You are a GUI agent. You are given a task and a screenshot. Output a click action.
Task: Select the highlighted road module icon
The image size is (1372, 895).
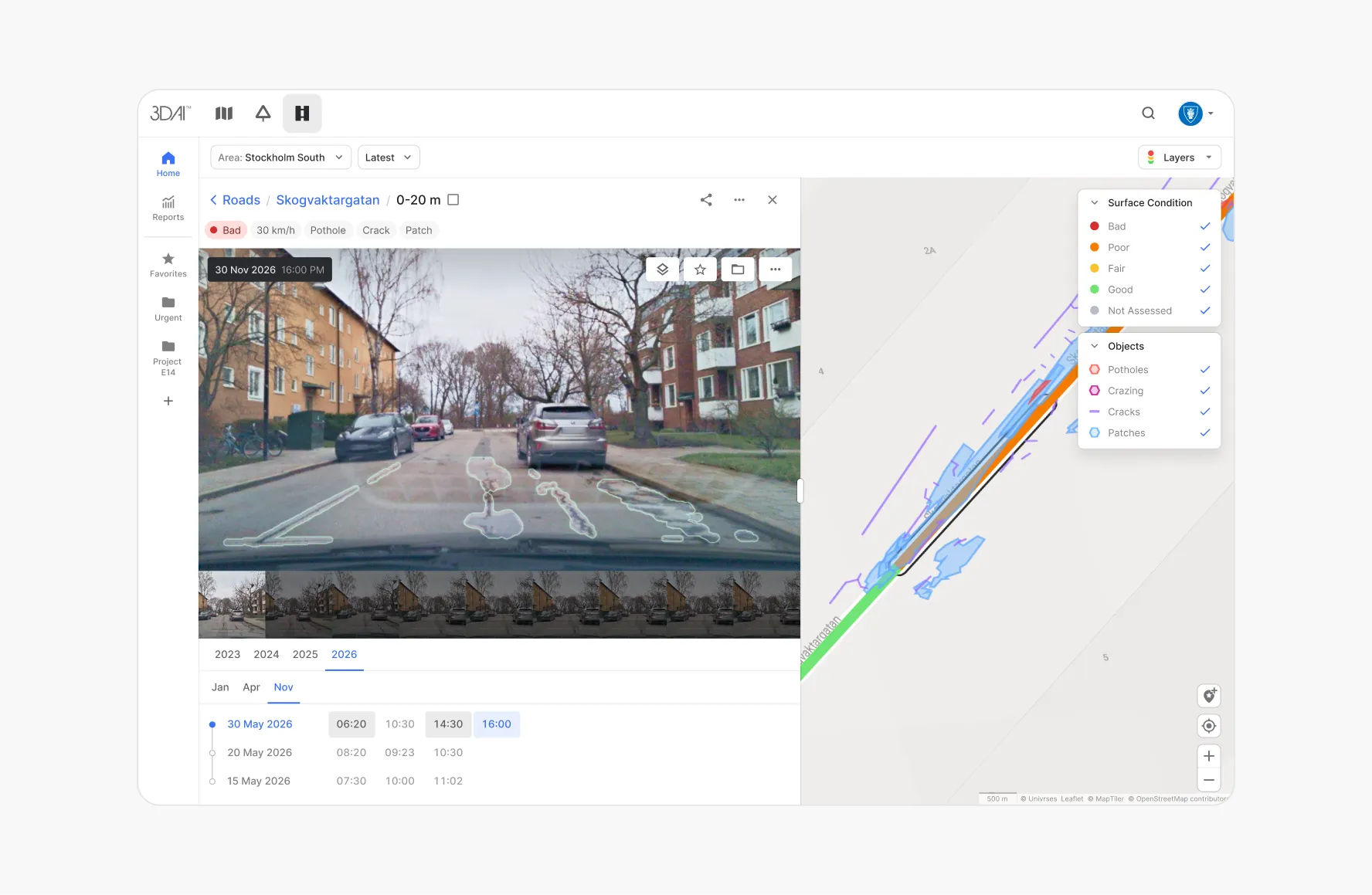coord(302,114)
